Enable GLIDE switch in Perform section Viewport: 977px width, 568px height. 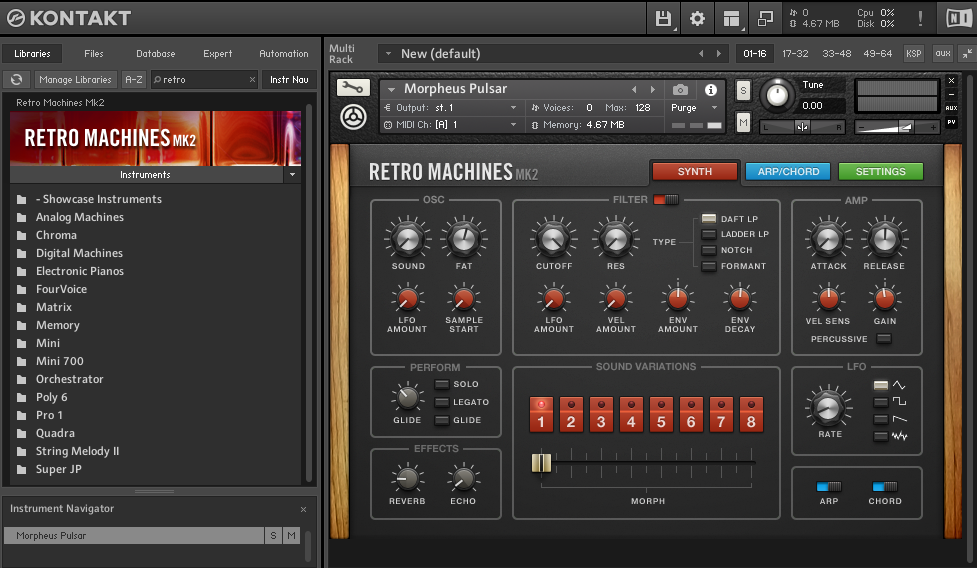point(442,420)
